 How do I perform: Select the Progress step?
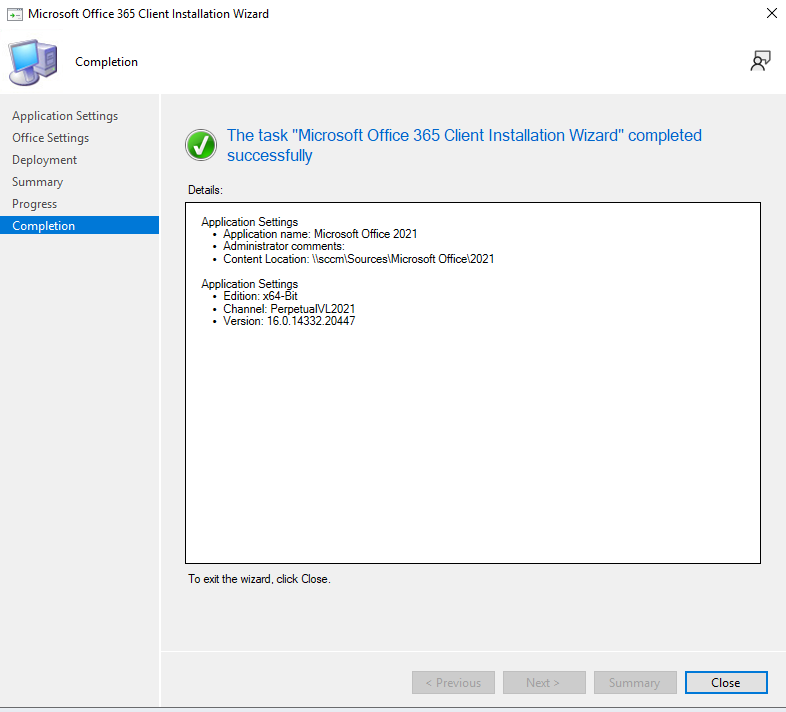tap(35, 204)
